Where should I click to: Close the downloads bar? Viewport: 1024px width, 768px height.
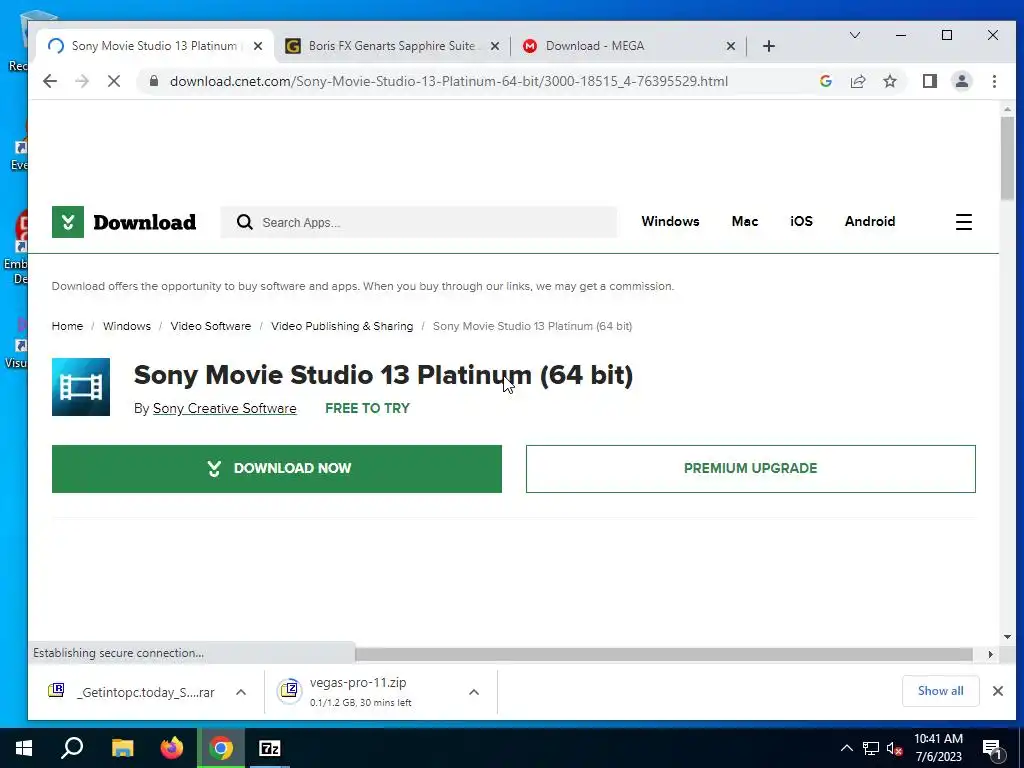[x=997, y=691]
